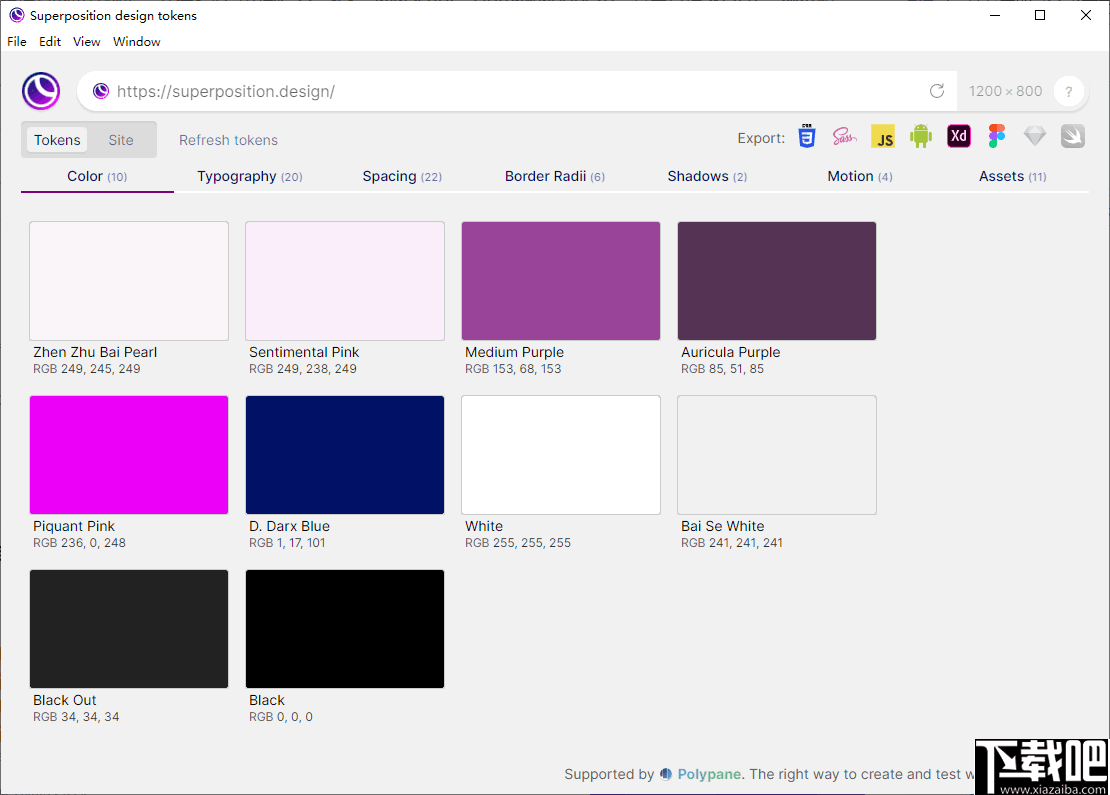Image resolution: width=1110 pixels, height=795 pixels.
Task: Export tokens to Sass
Action: (845, 137)
